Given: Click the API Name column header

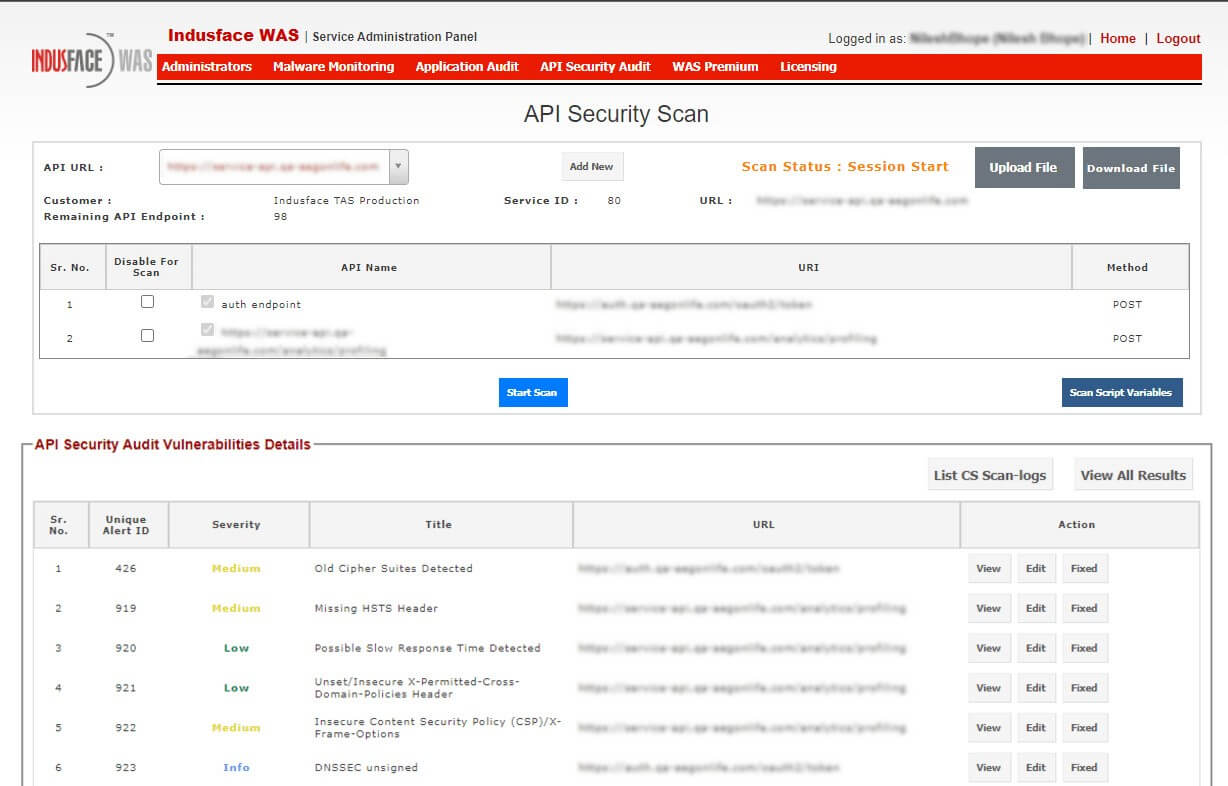Looking at the screenshot, I should point(369,268).
